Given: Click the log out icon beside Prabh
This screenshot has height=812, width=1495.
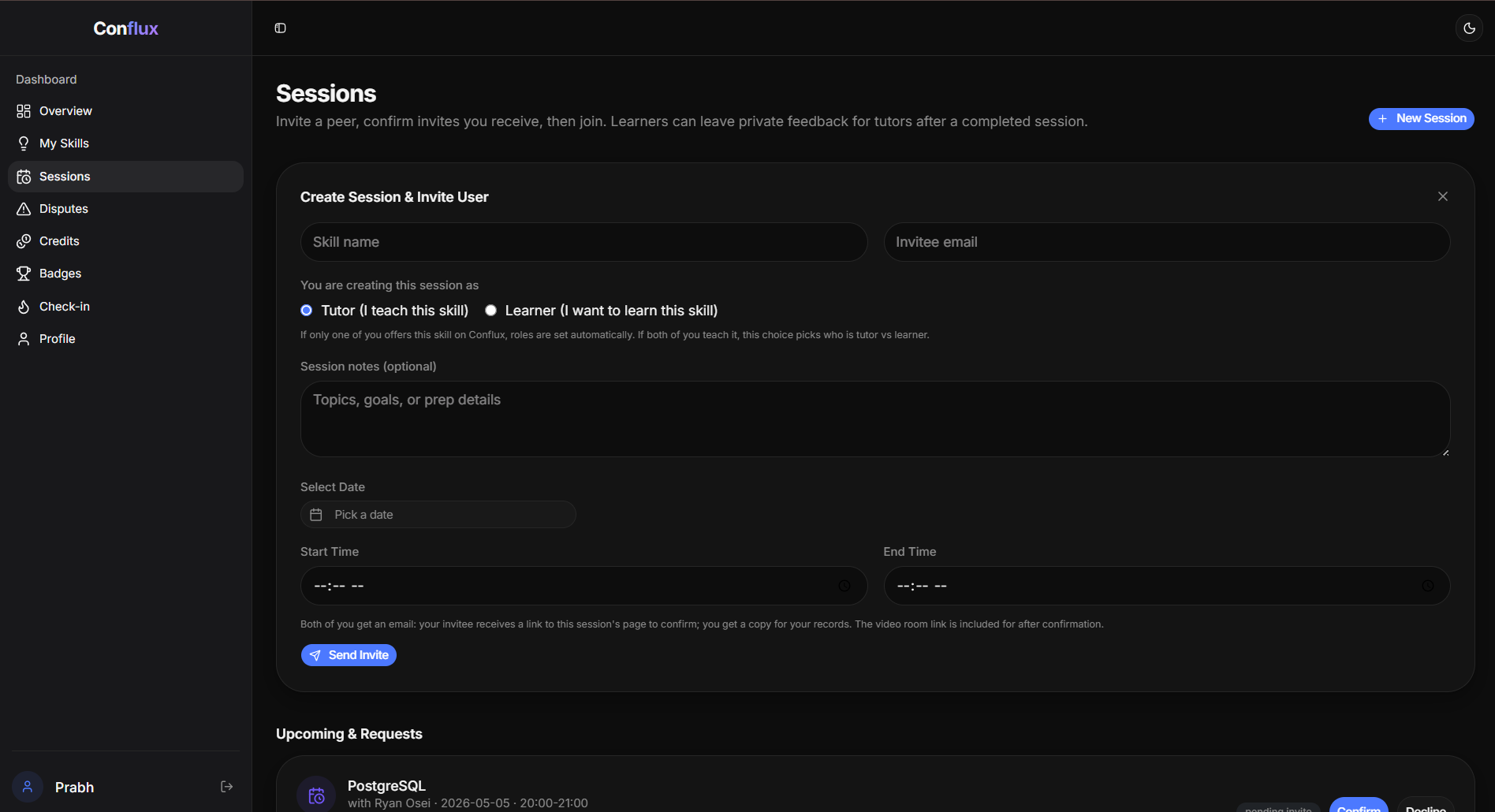Looking at the screenshot, I should pos(226,787).
